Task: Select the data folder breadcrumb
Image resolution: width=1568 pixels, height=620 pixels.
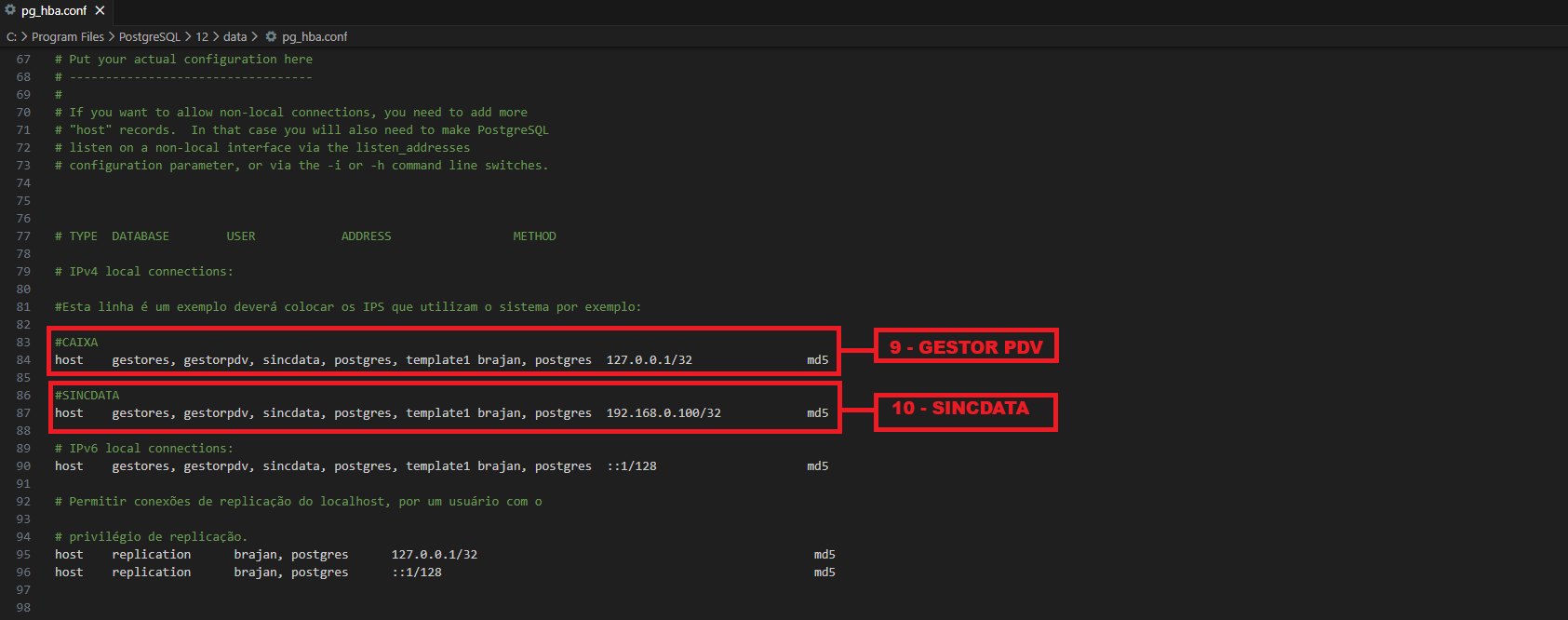Action: (x=235, y=36)
